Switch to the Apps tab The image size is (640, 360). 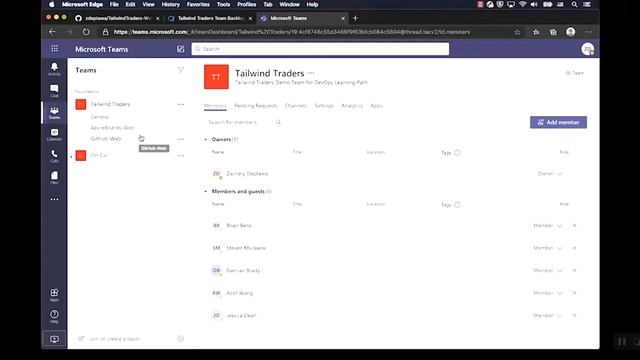coord(377,106)
